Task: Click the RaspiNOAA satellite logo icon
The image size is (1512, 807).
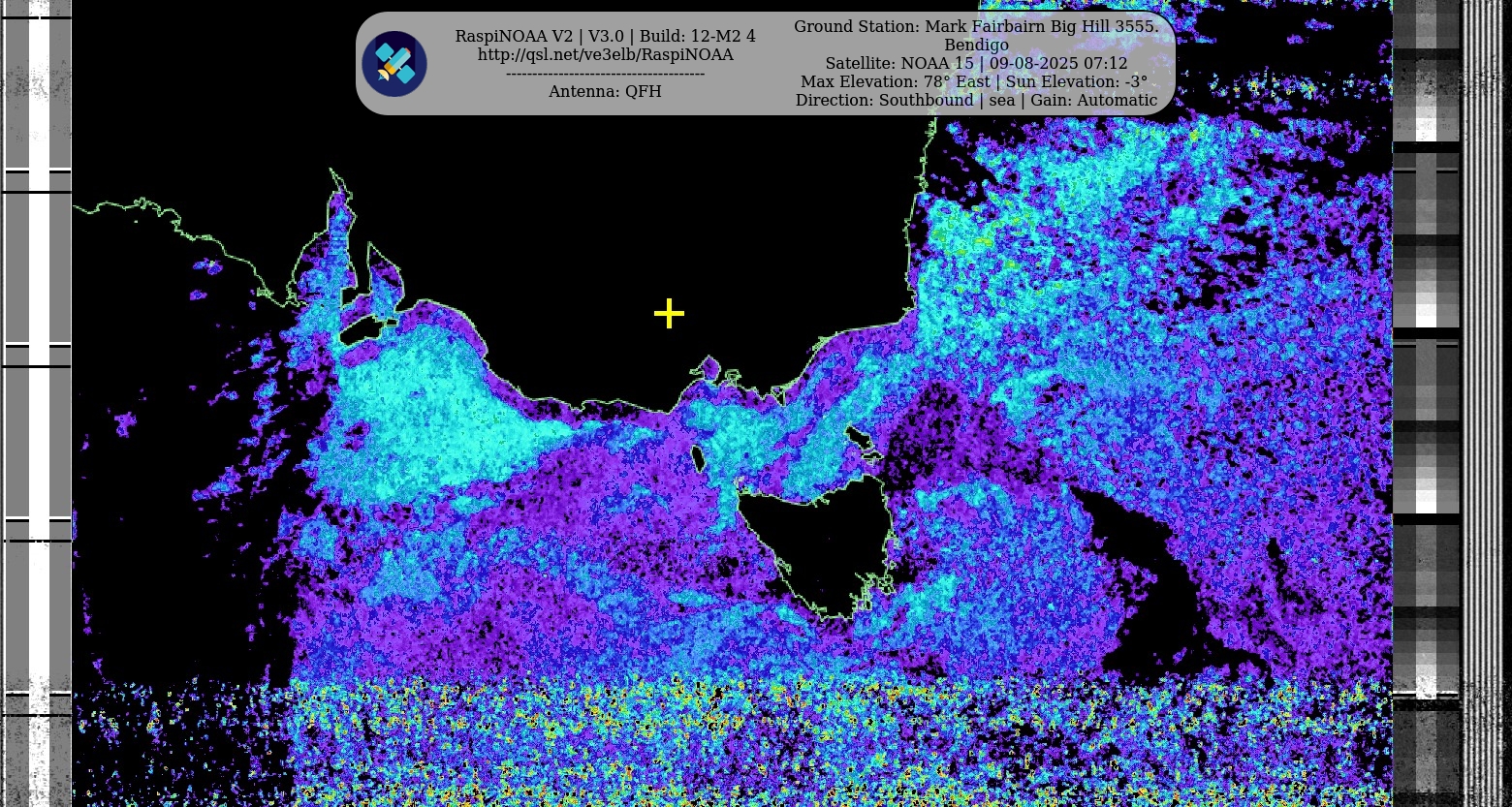Action: [x=394, y=64]
